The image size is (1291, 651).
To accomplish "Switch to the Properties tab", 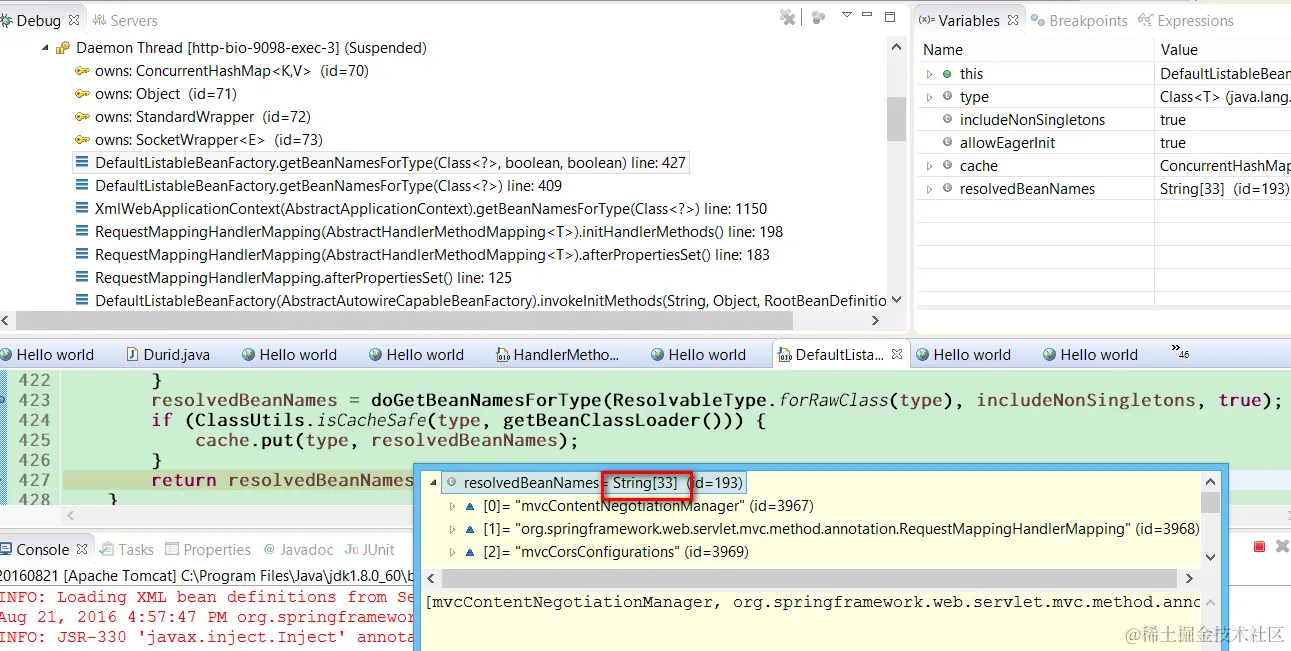I will (208, 549).
